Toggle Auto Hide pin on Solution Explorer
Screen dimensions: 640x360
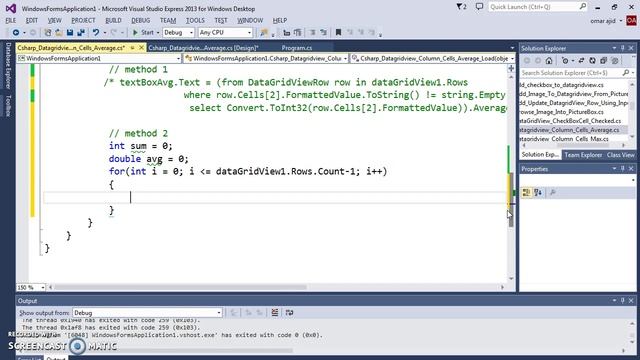click(x=622, y=48)
